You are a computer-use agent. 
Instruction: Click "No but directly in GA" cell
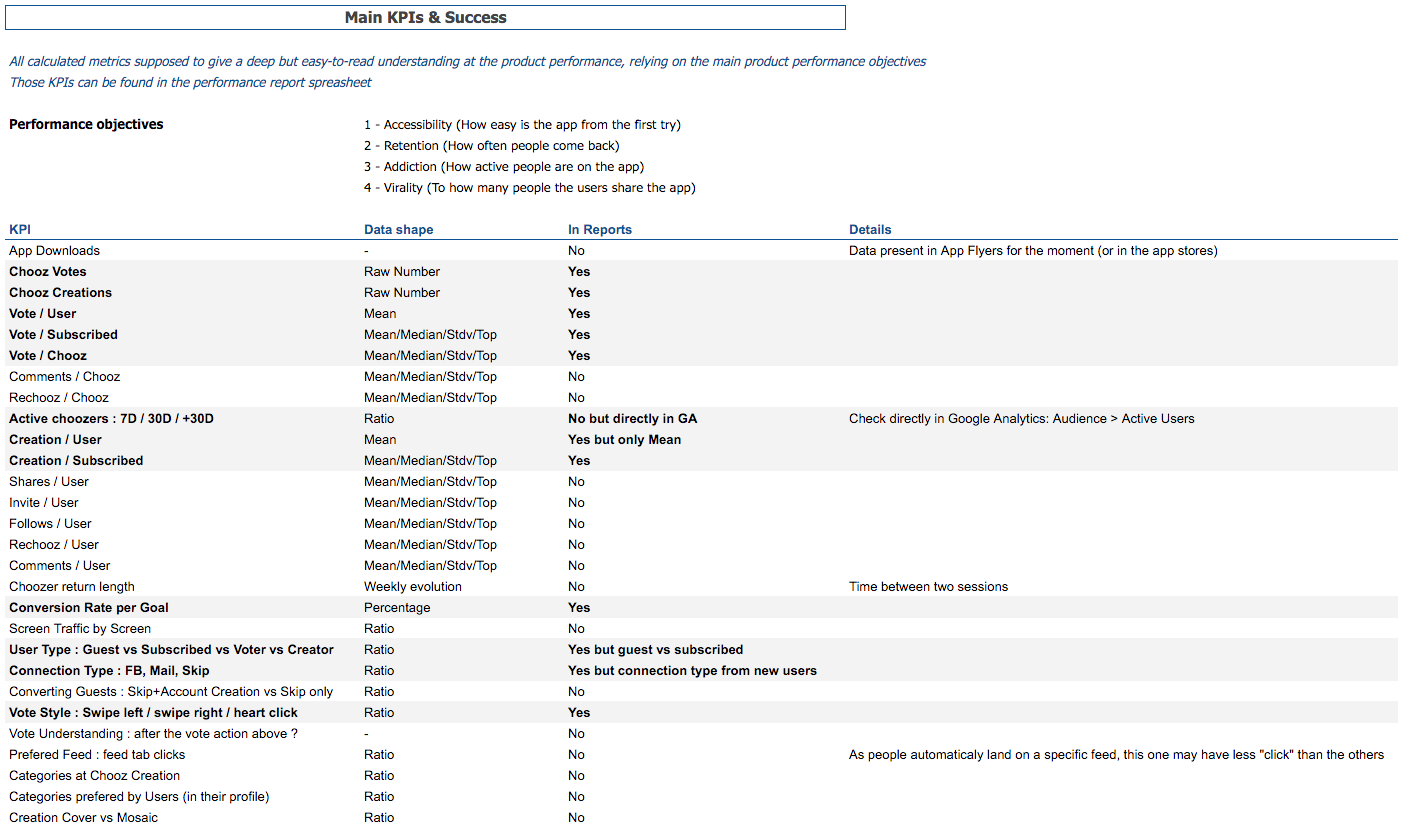[632, 419]
